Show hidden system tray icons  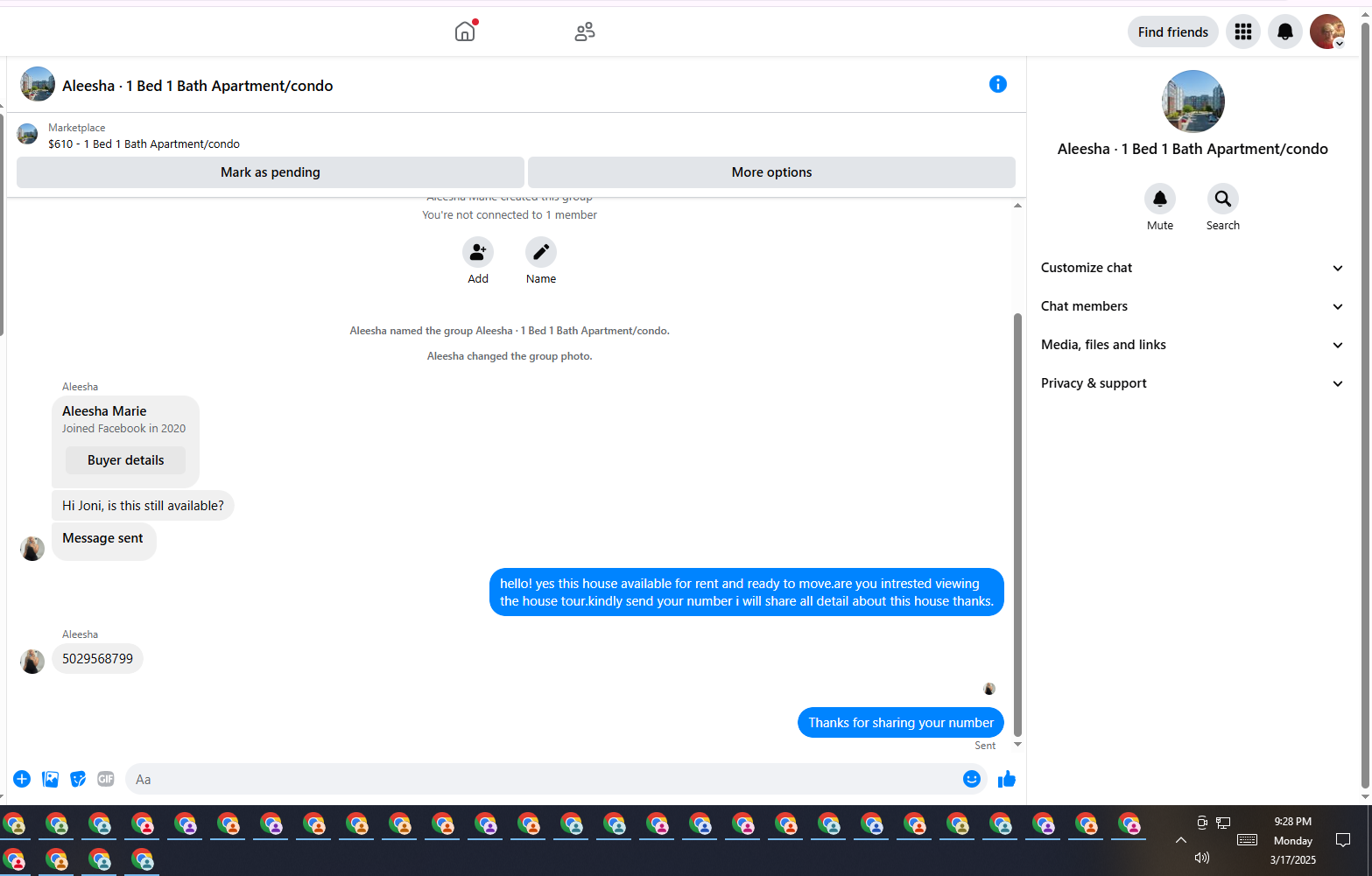(1181, 840)
